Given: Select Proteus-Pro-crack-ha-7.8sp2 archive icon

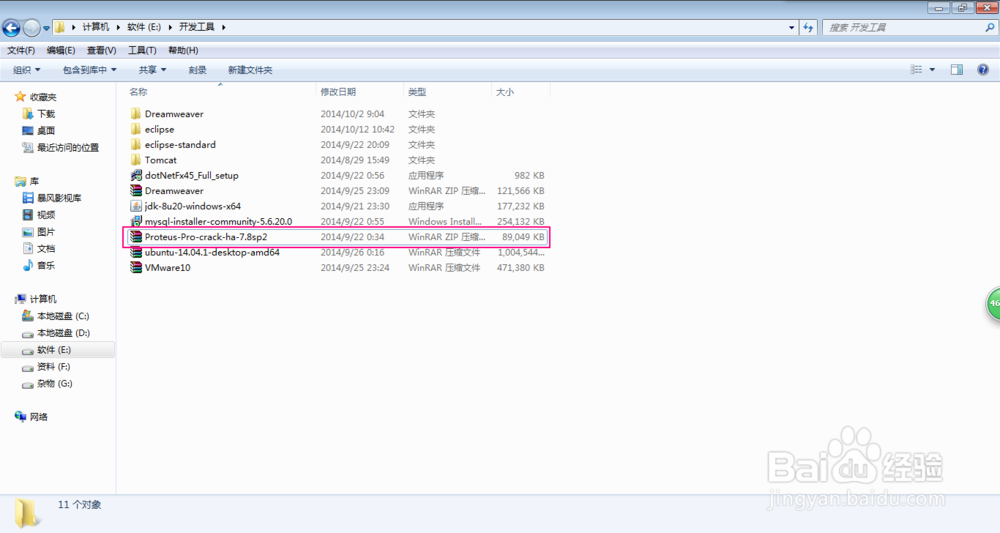Looking at the screenshot, I should pos(135,237).
